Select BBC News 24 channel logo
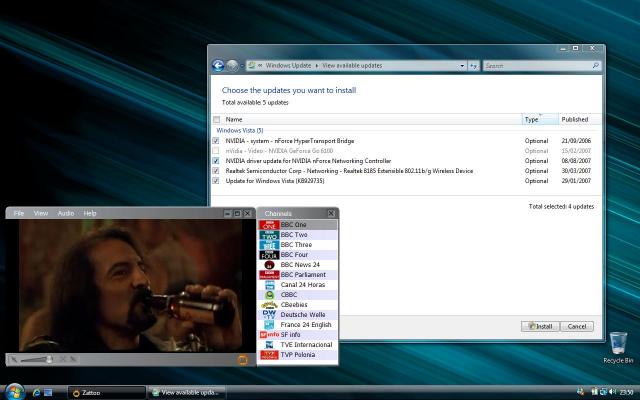640x400 pixels. coord(269,264)
